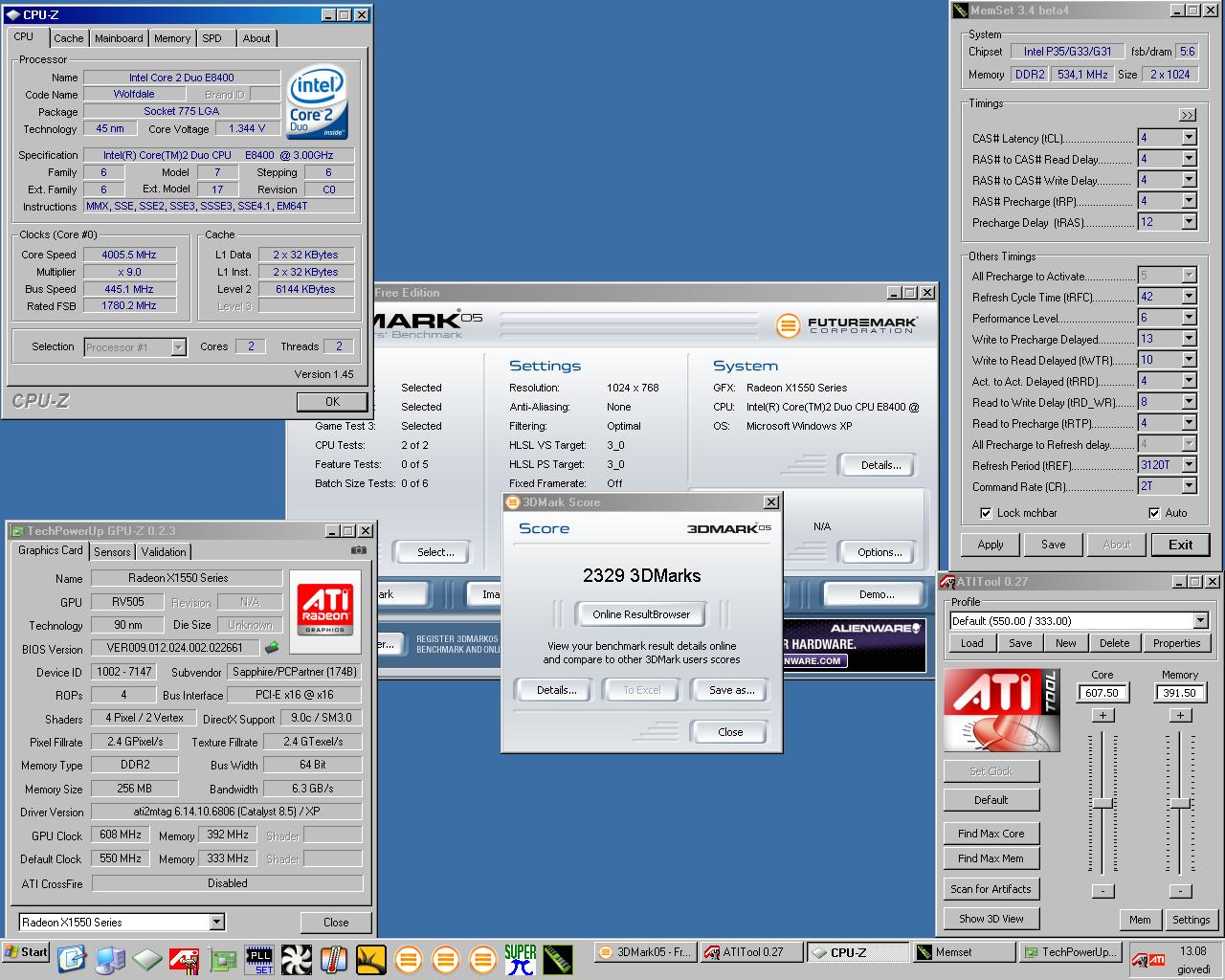Open the Windows Start menu
Image resolution: width=1225 pixels, height=980 pixels.
click(x=27, y=952)
